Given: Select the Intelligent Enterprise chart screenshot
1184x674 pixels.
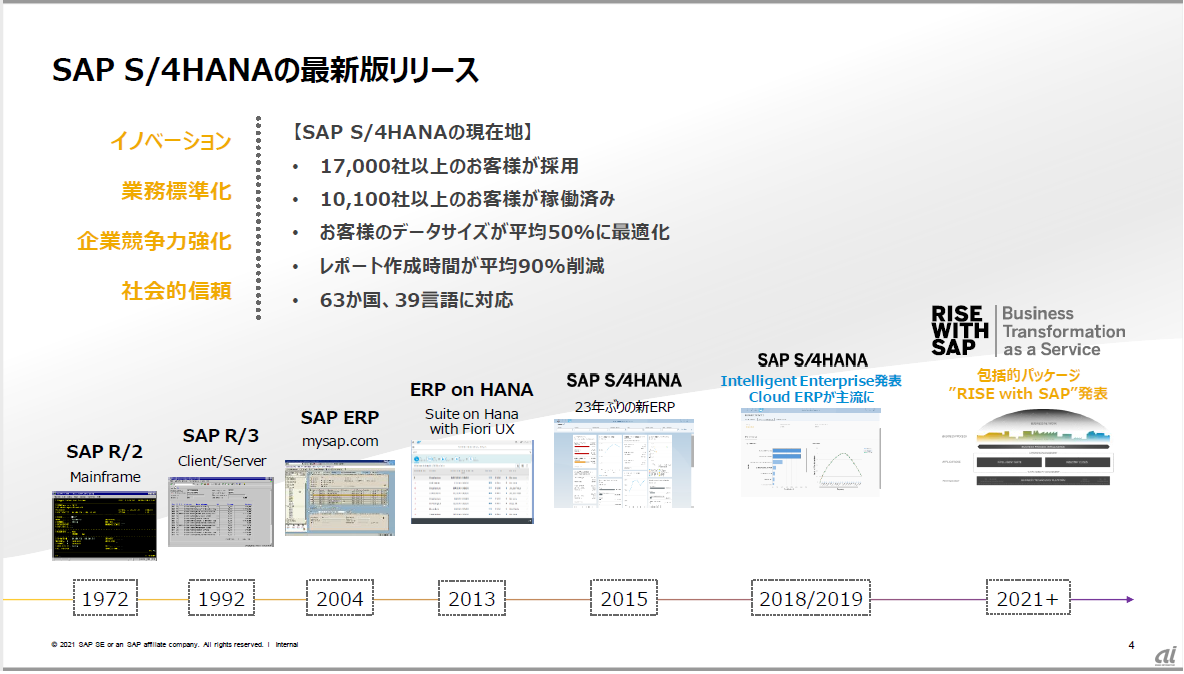Looking at the screenshot, I should (810, 451).
